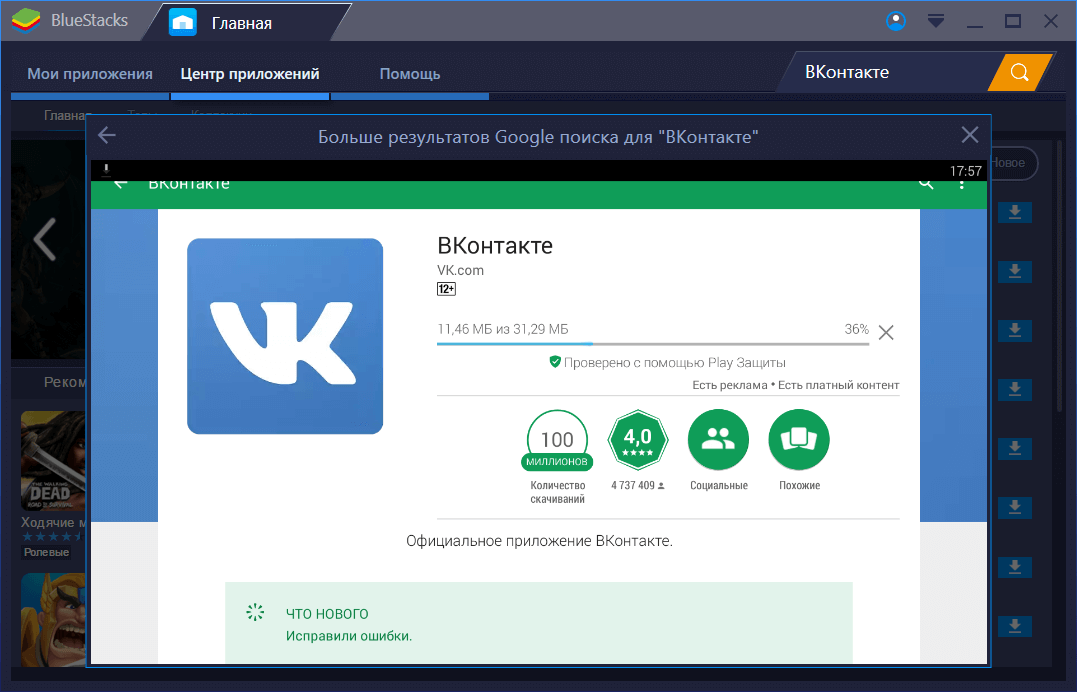Click the Новое button behind the dialog
1077x692 pixels.
1012,163
